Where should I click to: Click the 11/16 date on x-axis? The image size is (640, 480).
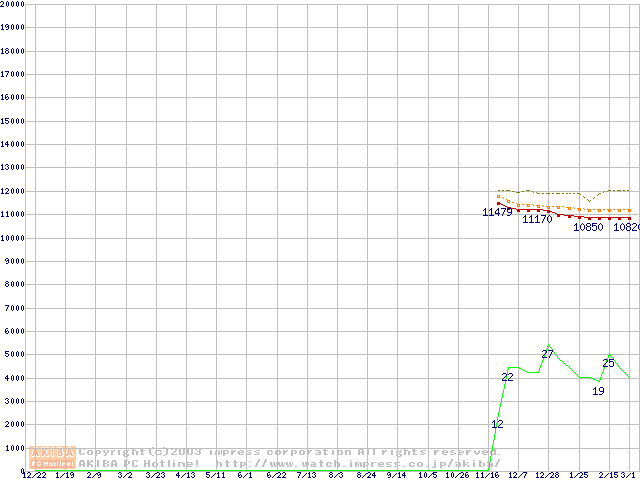click(488, 475)
